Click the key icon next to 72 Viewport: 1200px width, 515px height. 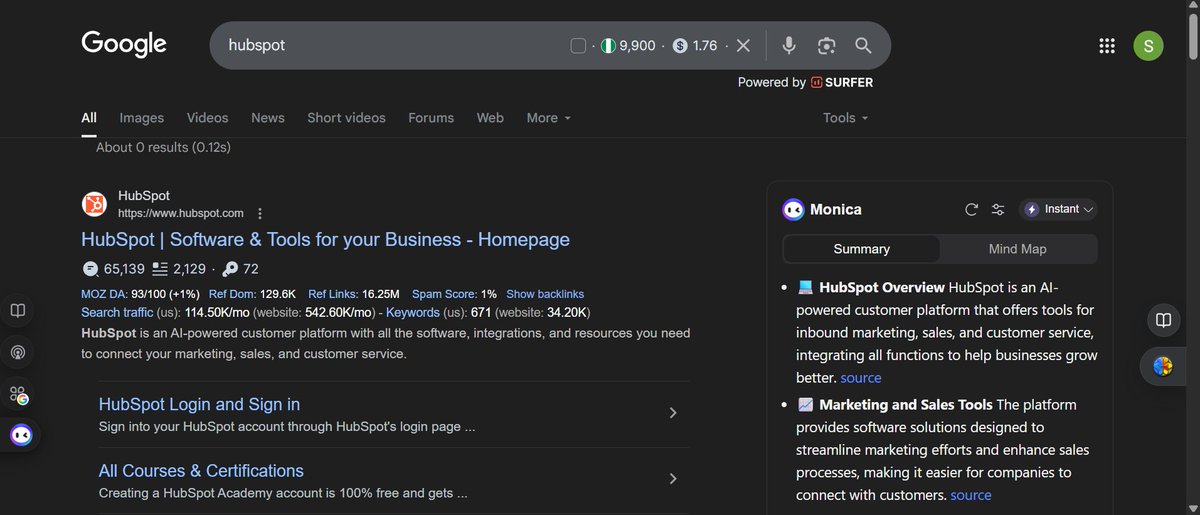click(229, 268)
